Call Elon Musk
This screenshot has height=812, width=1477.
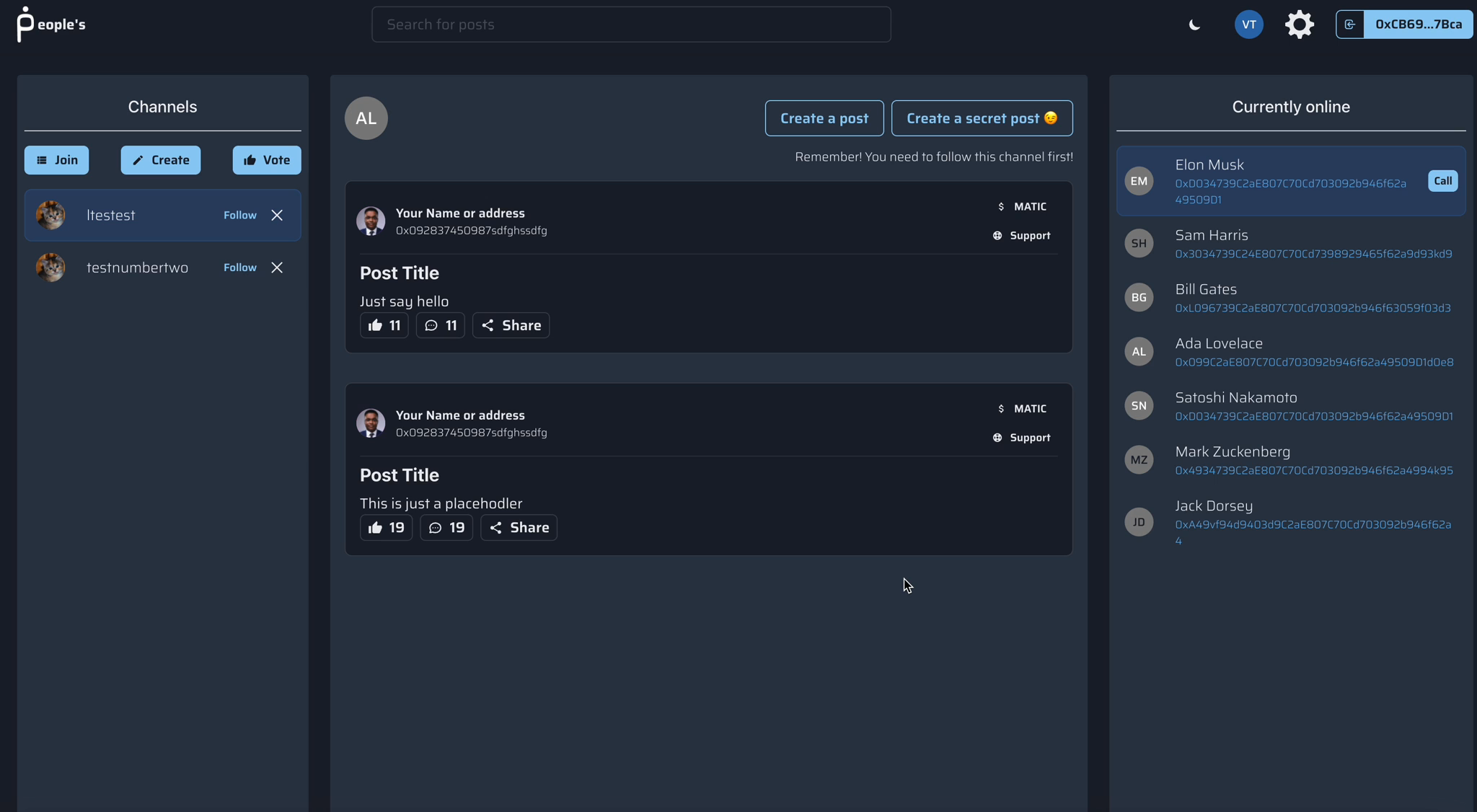tap(1443, 181)
